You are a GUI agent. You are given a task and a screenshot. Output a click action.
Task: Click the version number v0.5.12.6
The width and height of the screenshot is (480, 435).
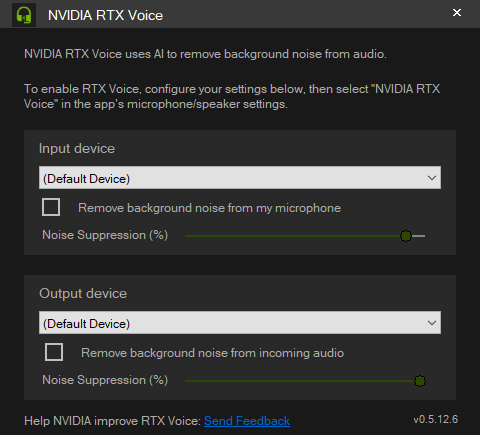(436, 419)
